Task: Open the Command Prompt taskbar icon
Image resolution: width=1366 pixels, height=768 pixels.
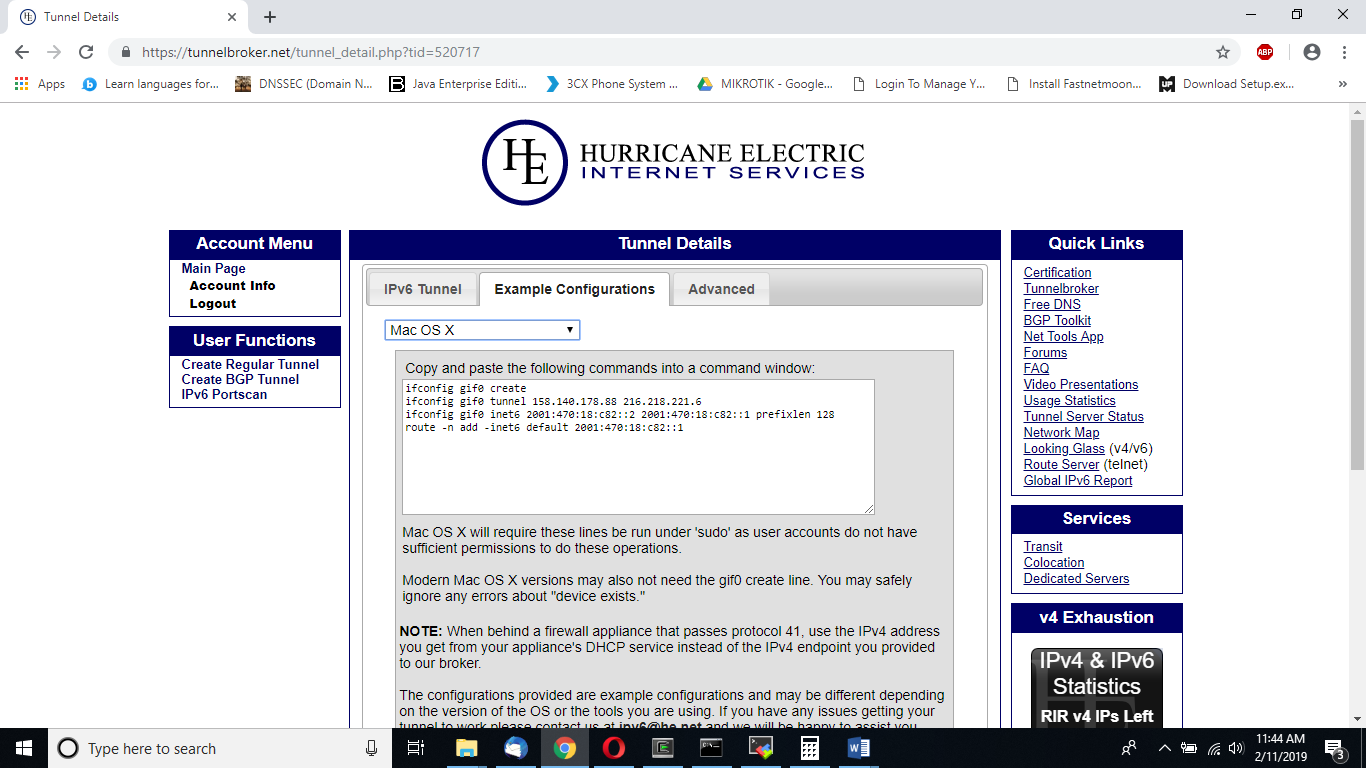Action: [x=712, y=748]
